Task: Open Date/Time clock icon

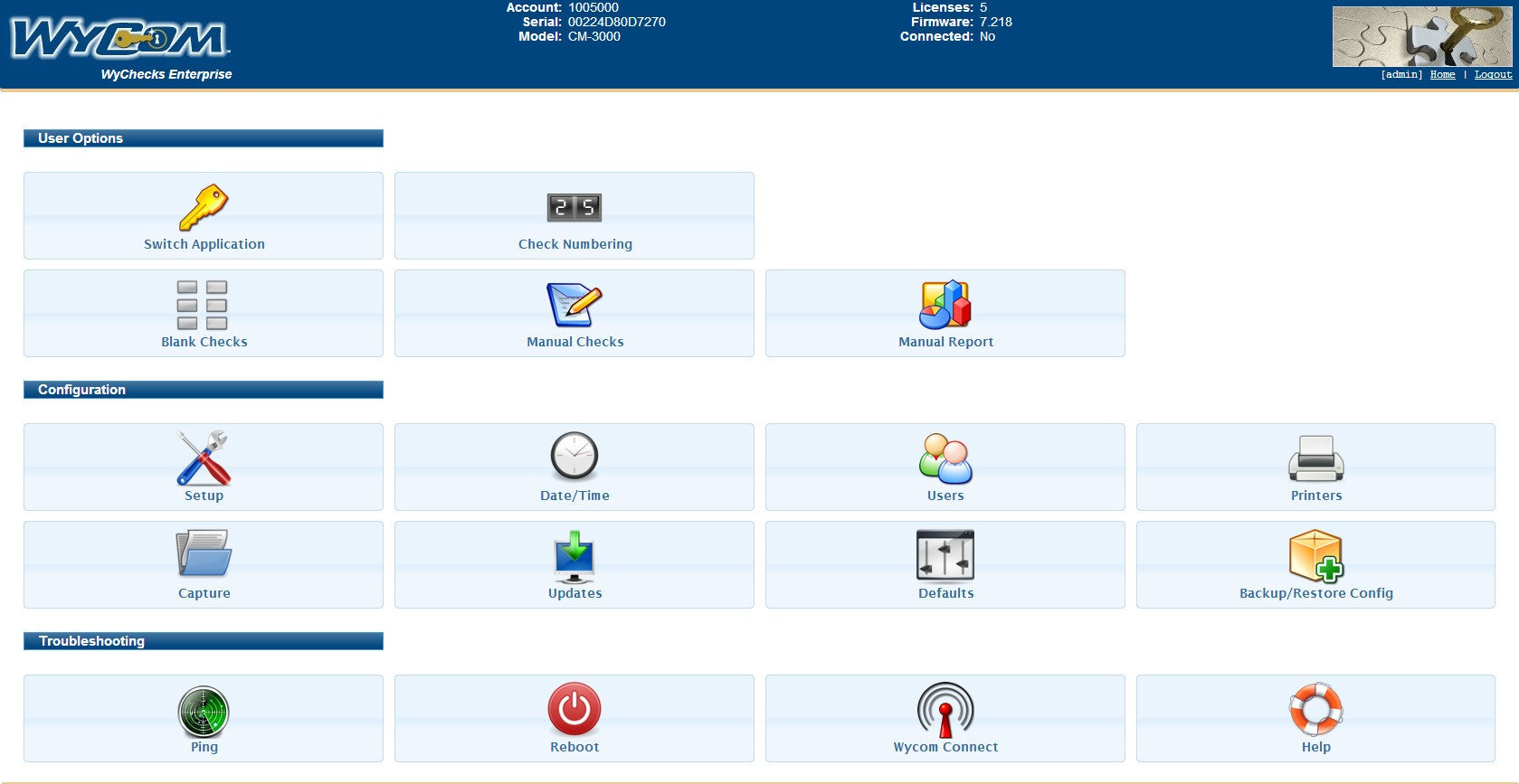Action: click(x=574, y=456)
